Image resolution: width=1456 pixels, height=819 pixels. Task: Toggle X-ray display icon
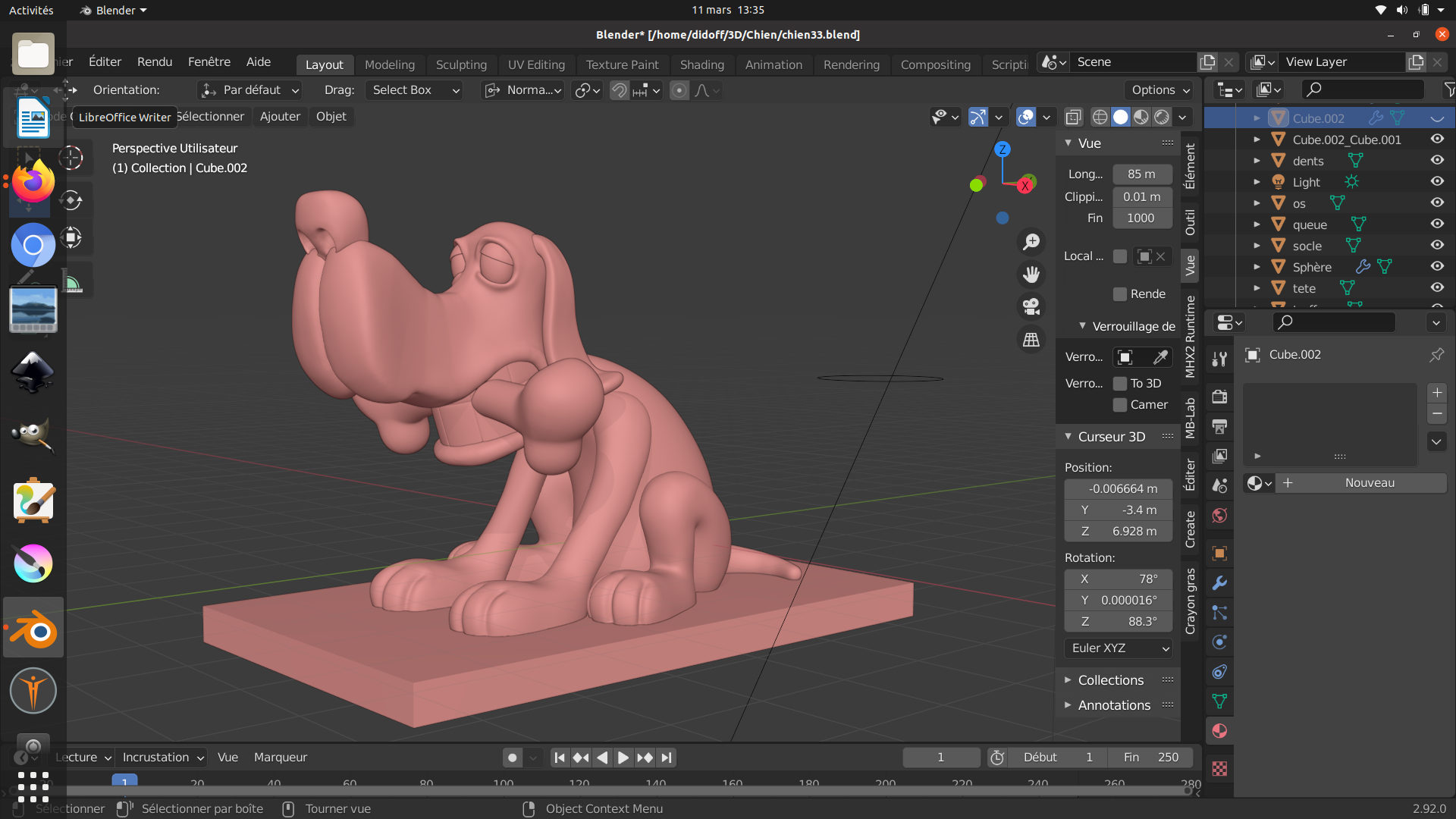pyautogui.click(x=1073, y=117)
